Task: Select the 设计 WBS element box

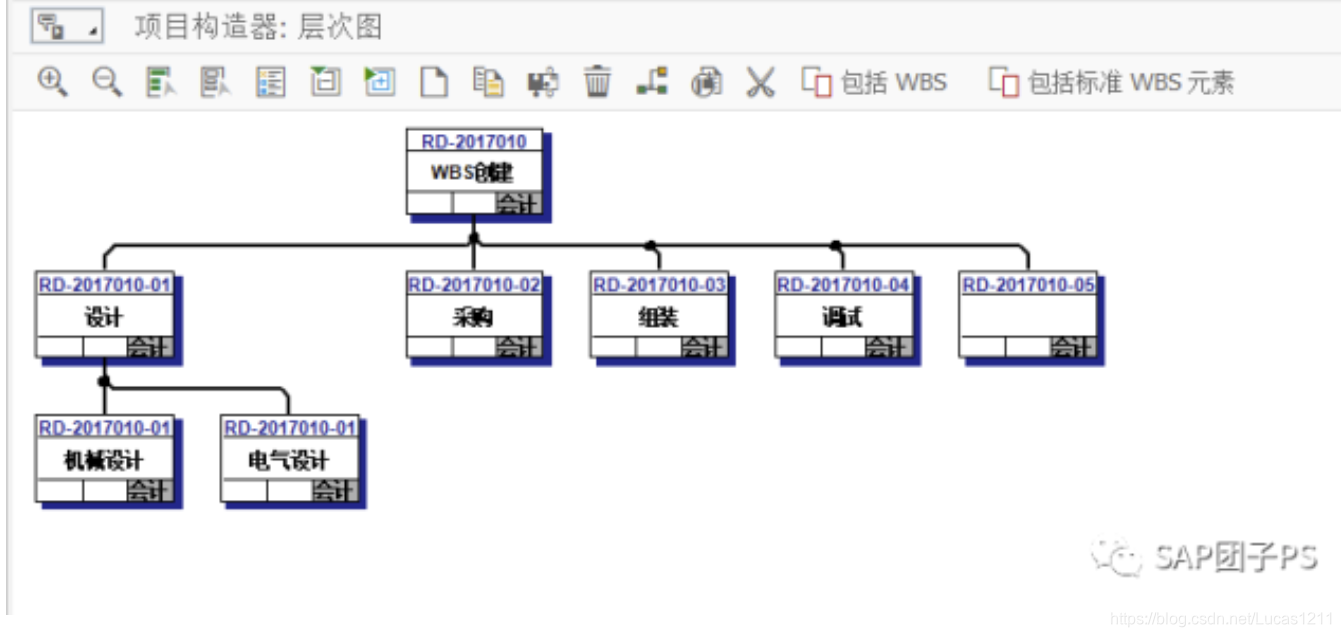Action: click(105, 315)
